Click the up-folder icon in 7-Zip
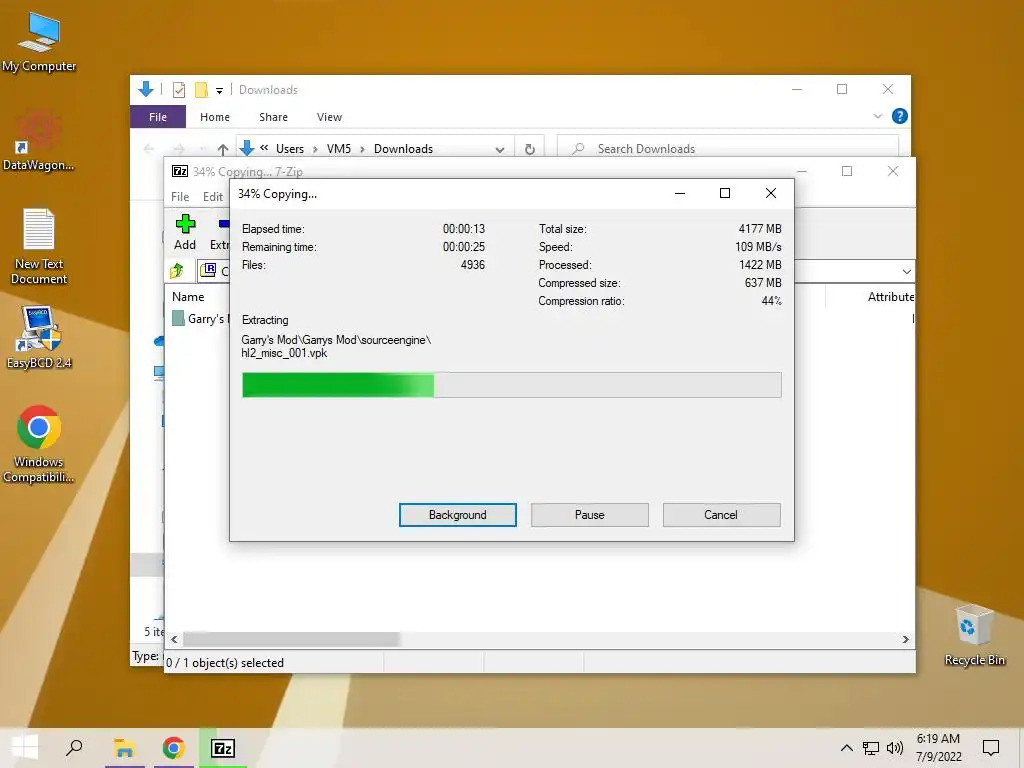 tap(177, 270)
